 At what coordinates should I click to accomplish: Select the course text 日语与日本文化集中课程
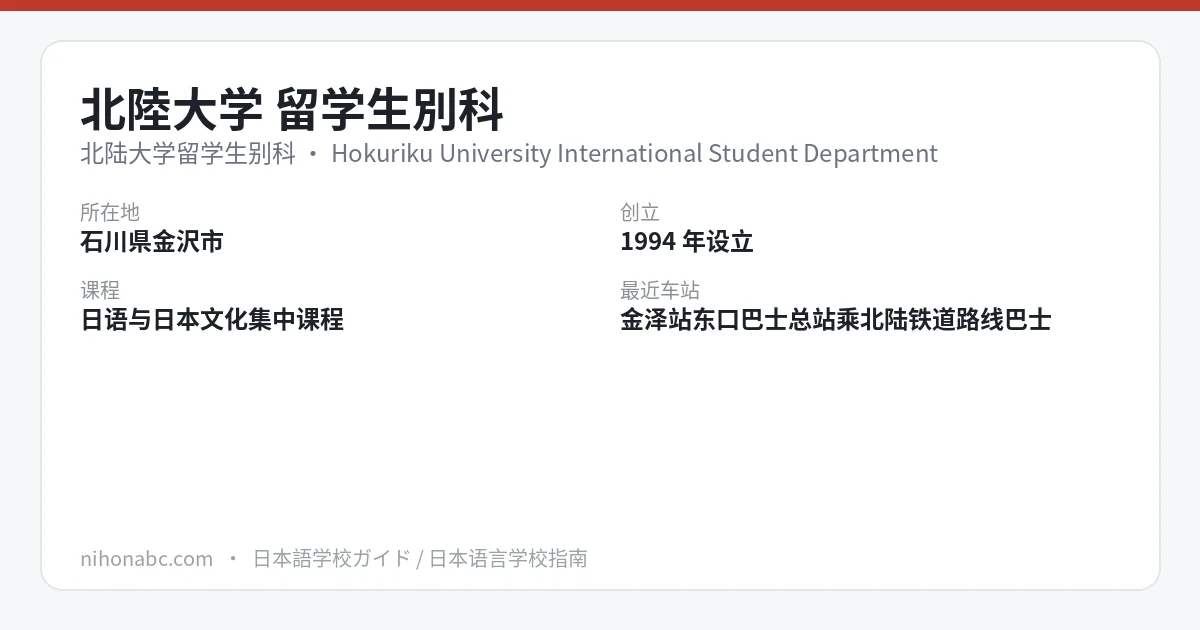[212, 319]
